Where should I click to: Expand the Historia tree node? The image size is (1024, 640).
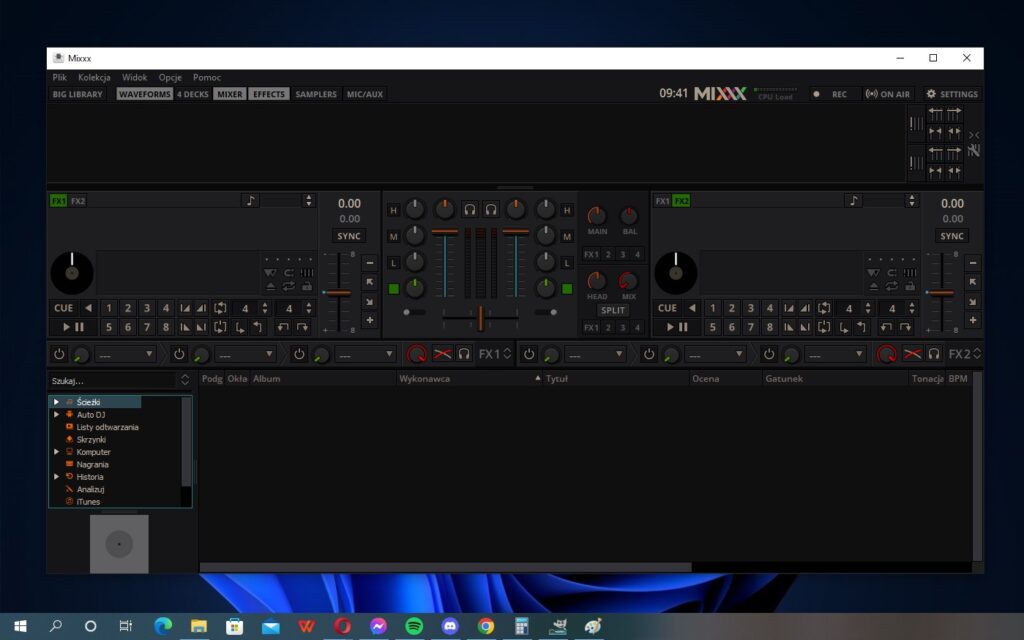click(56, 476)
